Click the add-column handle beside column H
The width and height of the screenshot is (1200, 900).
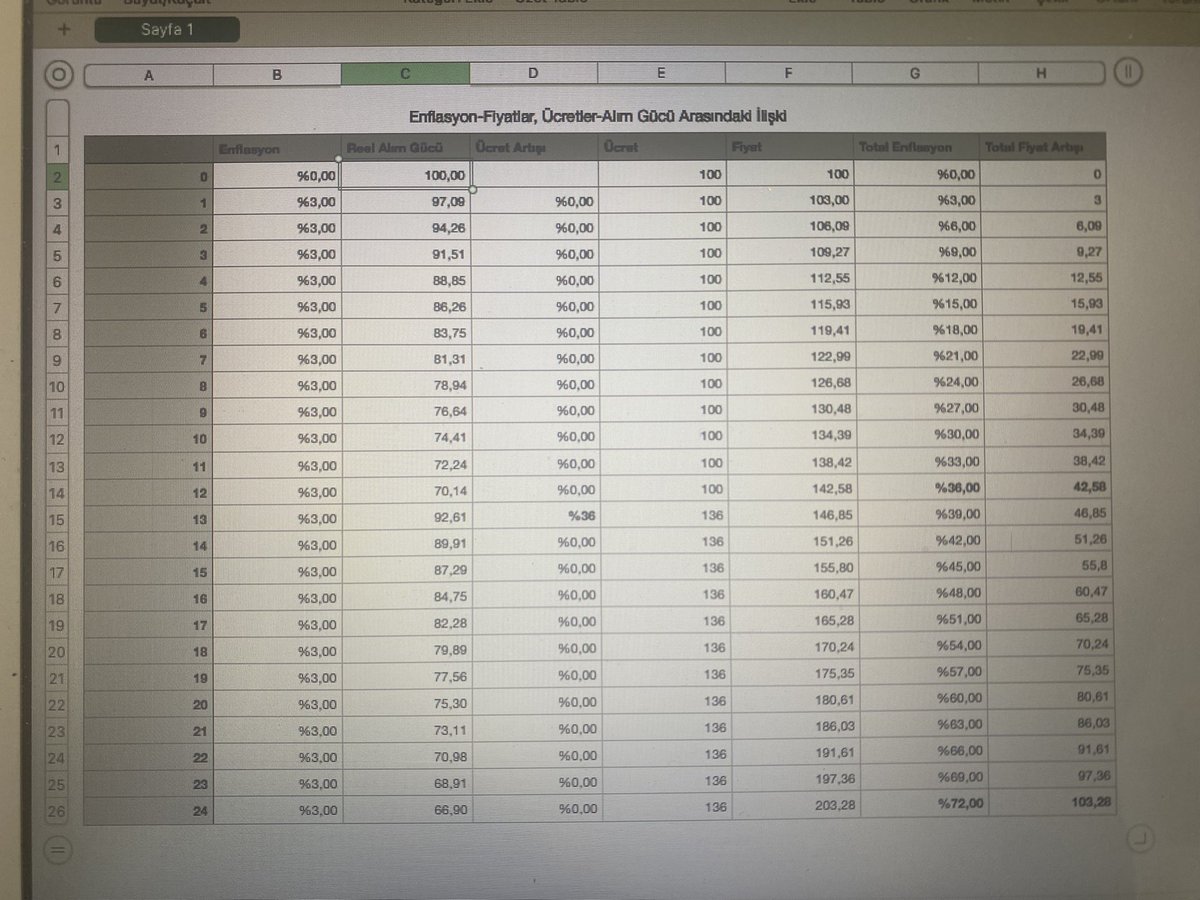[1128, 72]
